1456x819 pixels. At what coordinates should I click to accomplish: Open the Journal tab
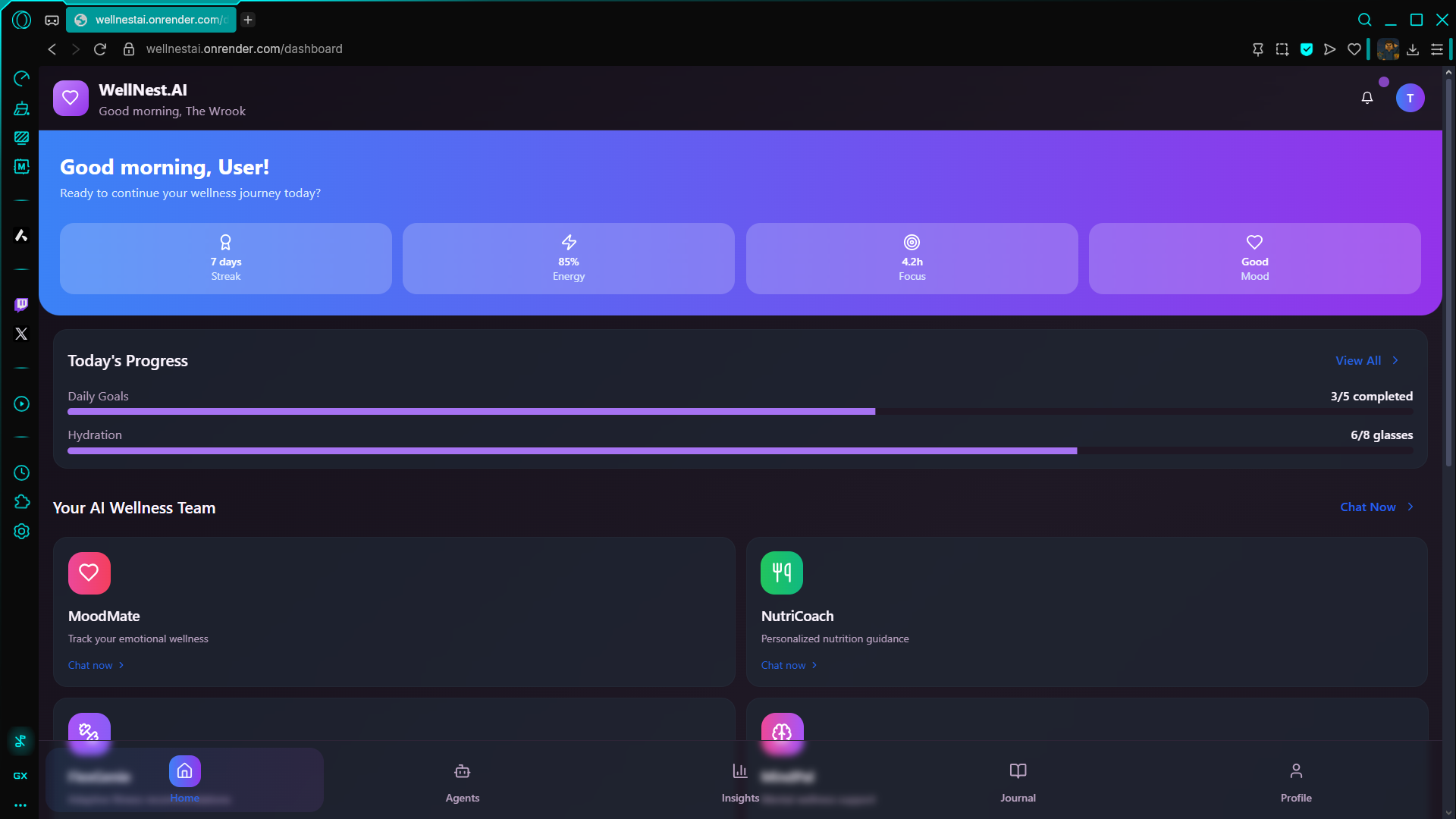point(1018,782)
